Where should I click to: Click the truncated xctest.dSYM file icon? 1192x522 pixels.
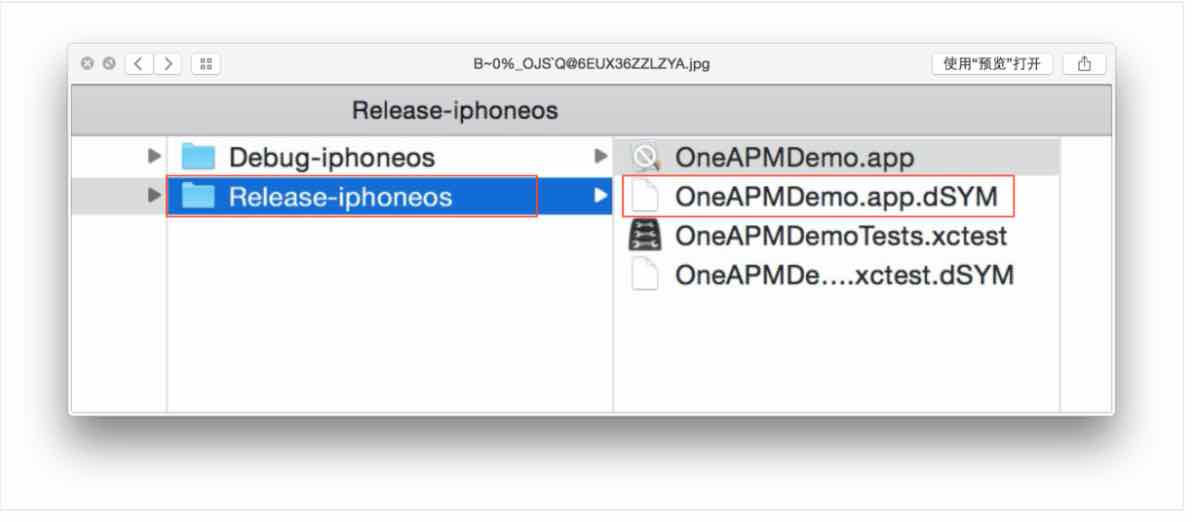pos(645,274)
